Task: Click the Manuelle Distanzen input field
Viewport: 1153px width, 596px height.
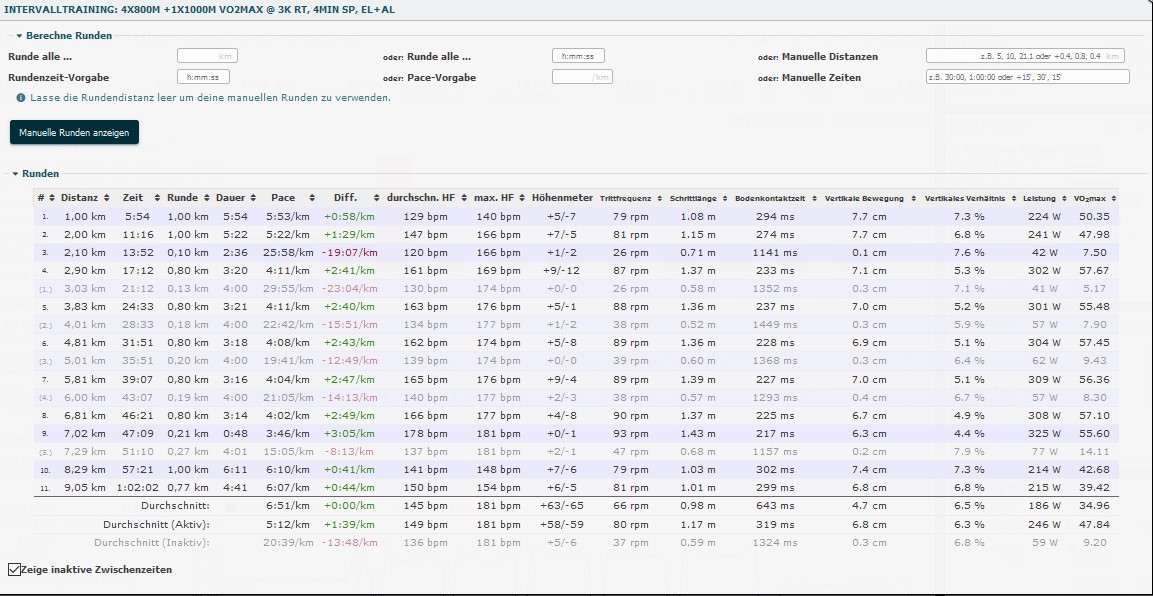Action: (1024, 57)
